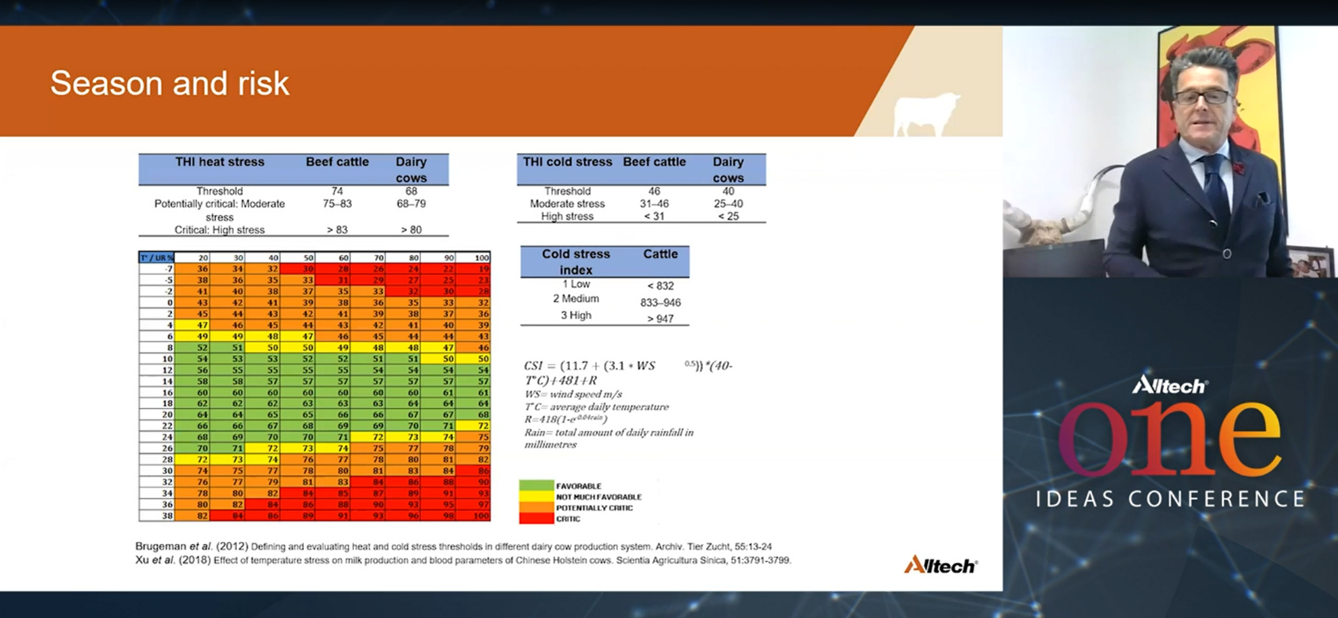Image resolution: width=1338 pixels, height=618 pixels.
Task: Click the green FAVORABLE legend swatch
Action: pyautogui.click(x=535, y=486)
